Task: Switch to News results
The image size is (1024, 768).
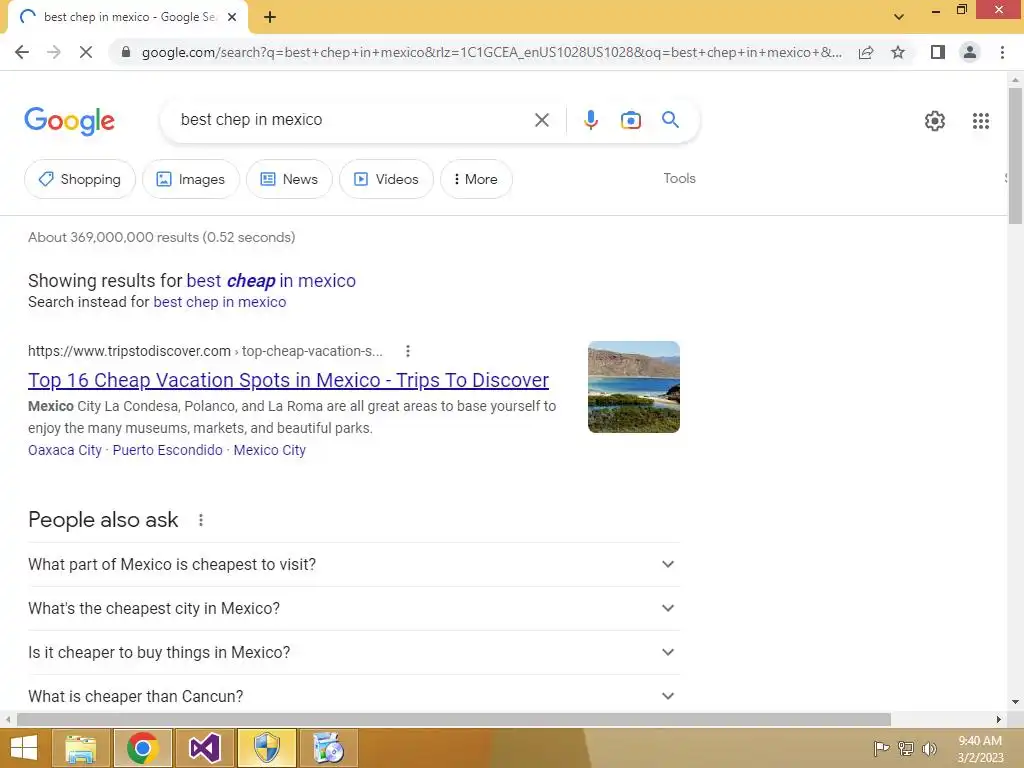Action: 289,179
